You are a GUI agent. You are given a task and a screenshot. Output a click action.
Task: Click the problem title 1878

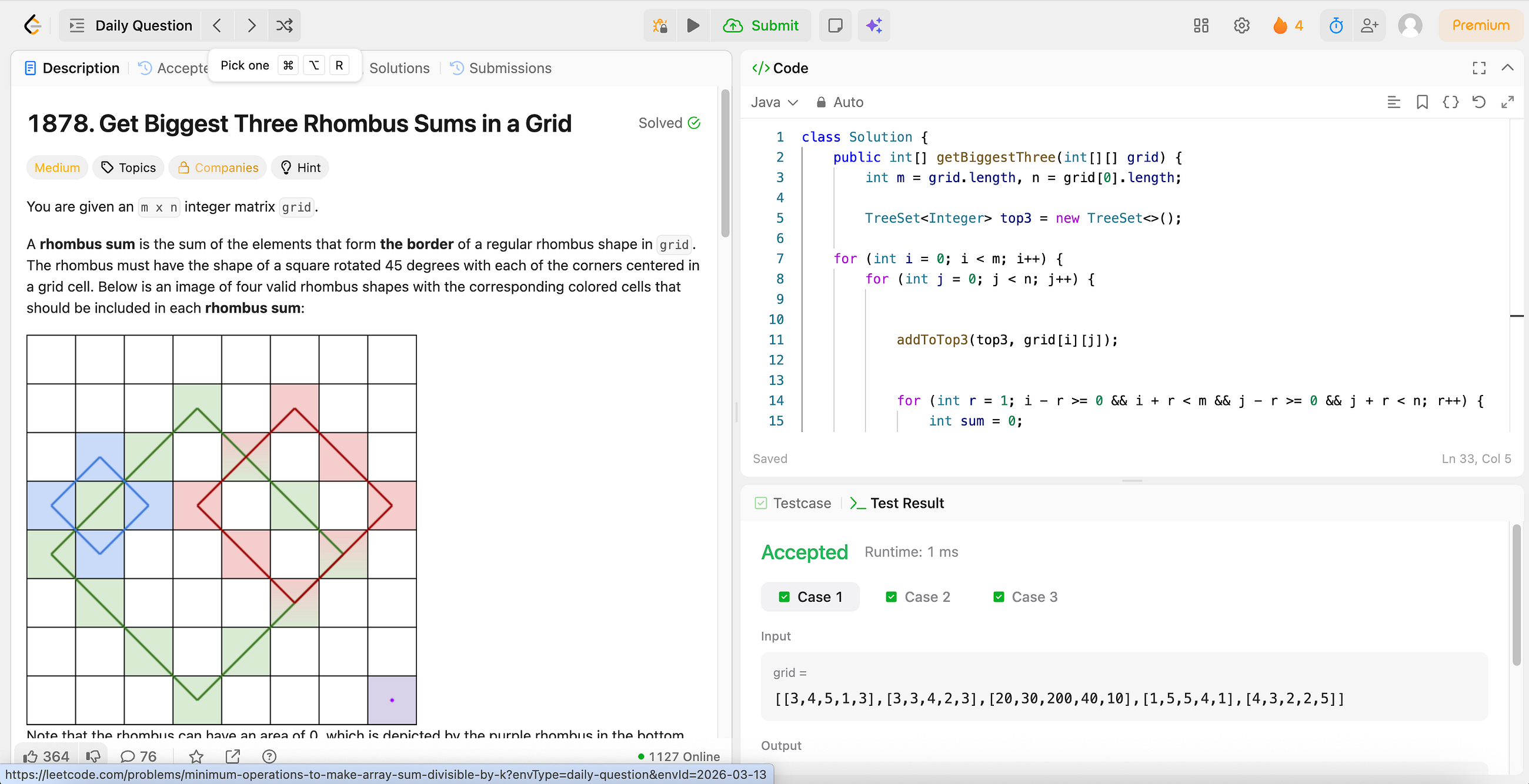coord(299,123)
